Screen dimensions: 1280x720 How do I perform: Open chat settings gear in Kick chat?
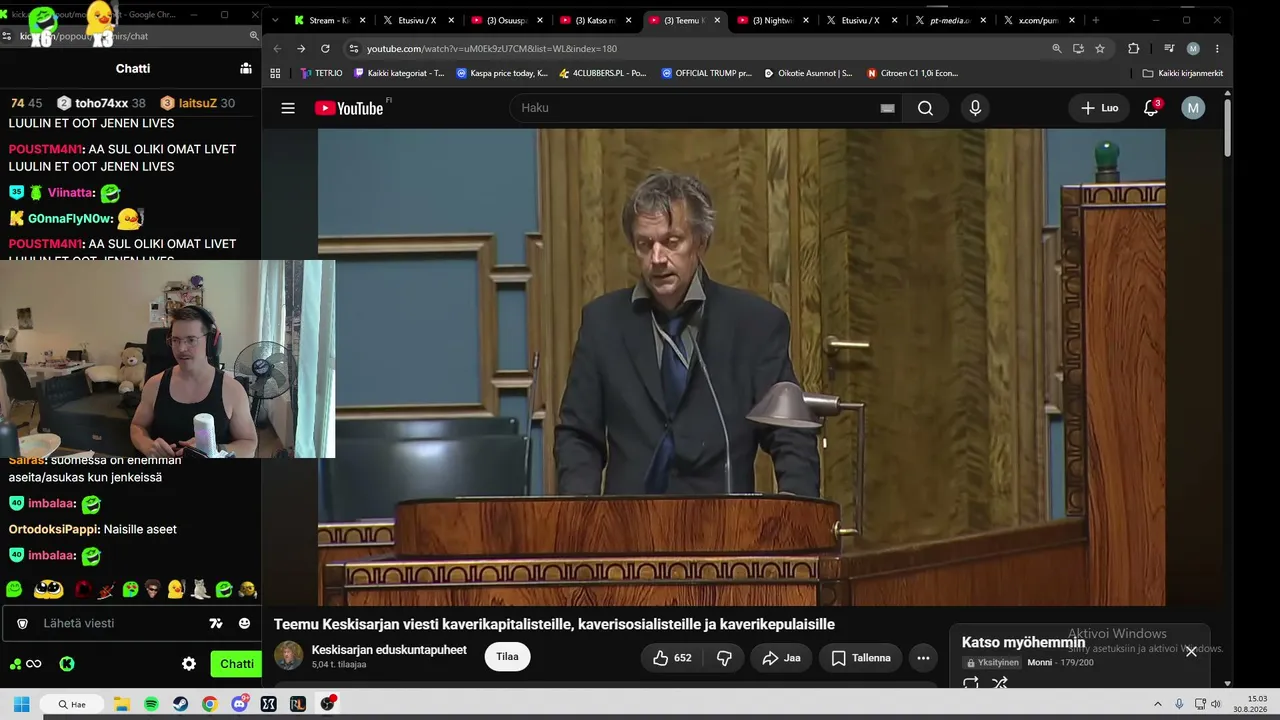pyautogui.click(x=189, y=664)
